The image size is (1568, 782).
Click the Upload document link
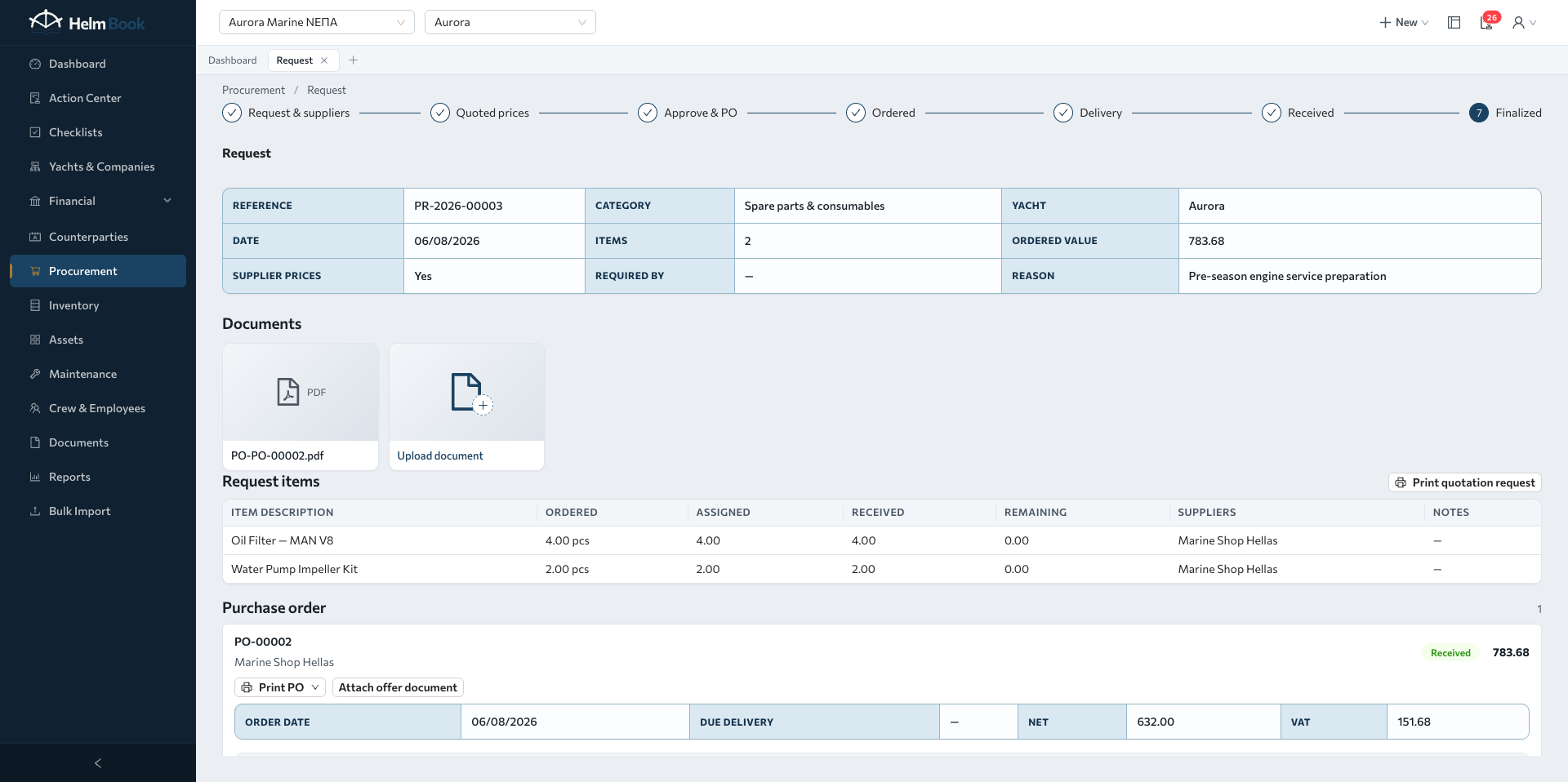coord(440,455)
